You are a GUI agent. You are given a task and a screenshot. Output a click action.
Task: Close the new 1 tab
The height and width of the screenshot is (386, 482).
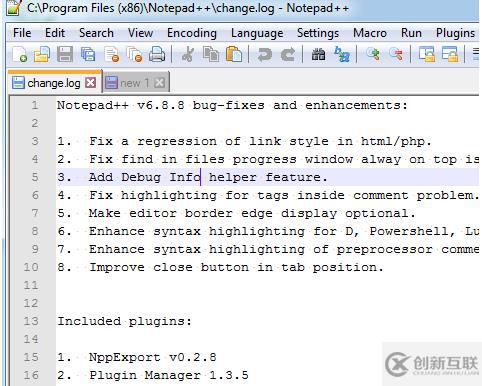160,82
